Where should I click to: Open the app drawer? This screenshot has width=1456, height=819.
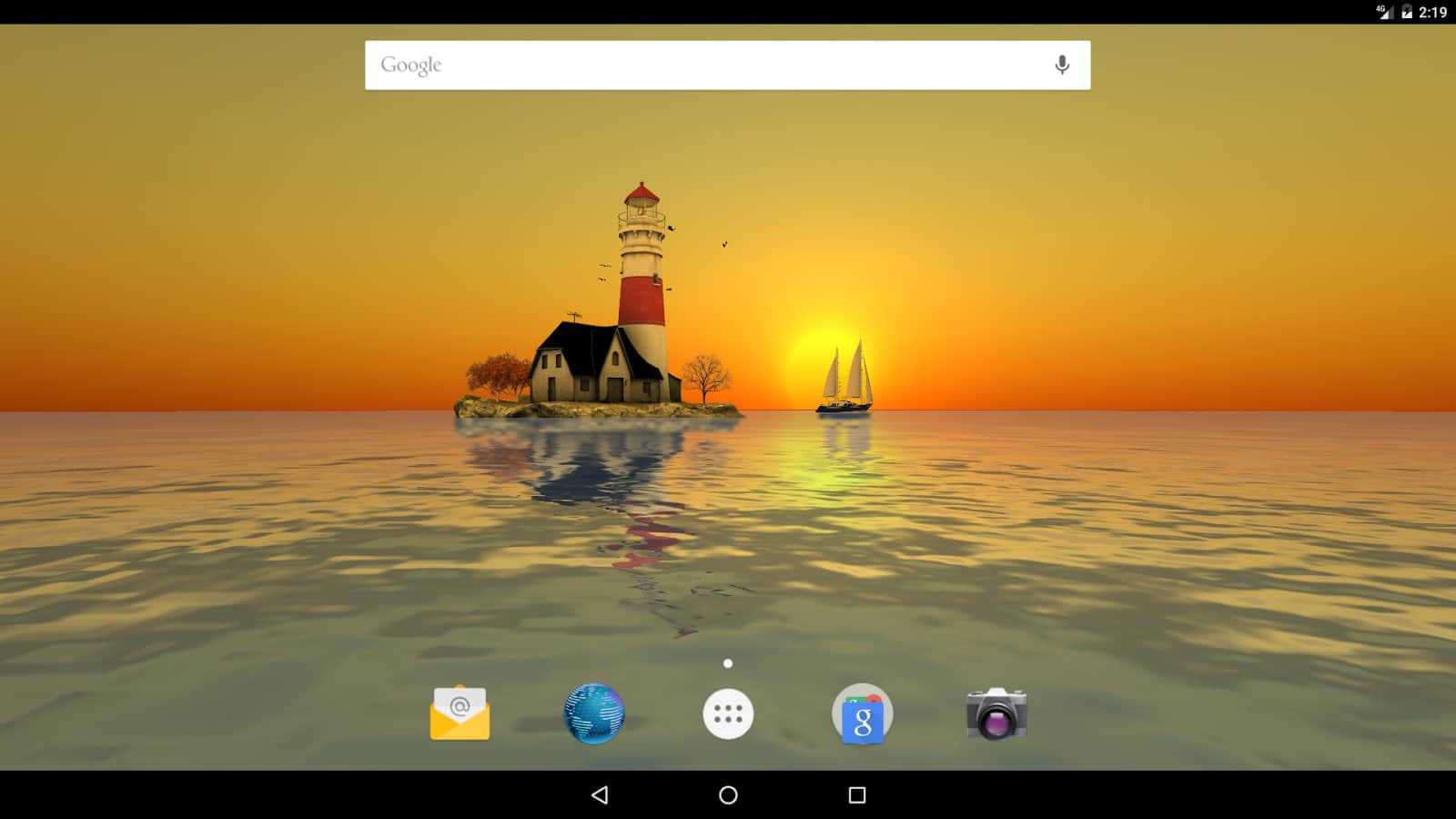(728, 714)
